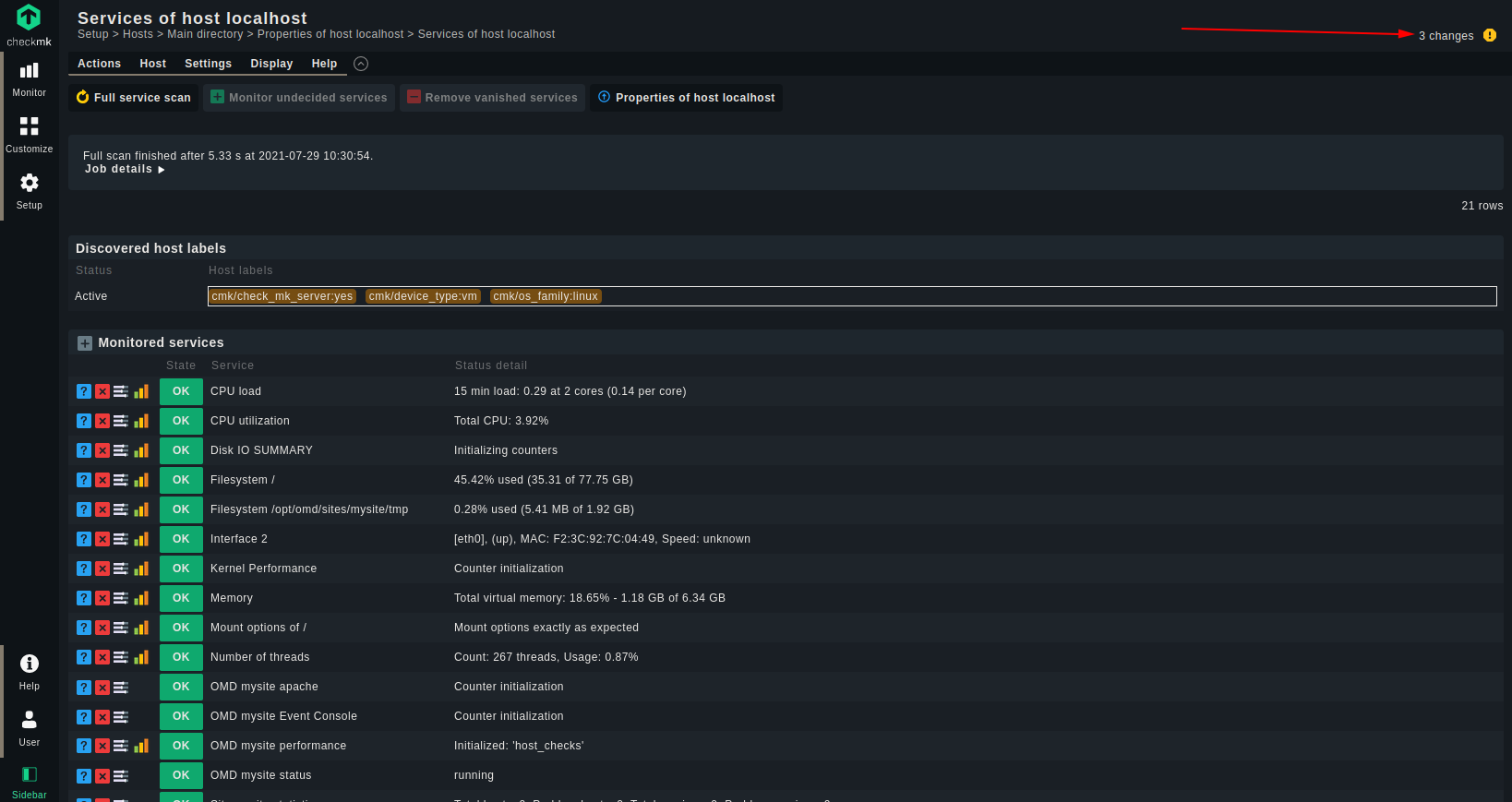Click the yellow pending changes warning icon
This screenshot has height=802, width=1512.
point(1490,35)
